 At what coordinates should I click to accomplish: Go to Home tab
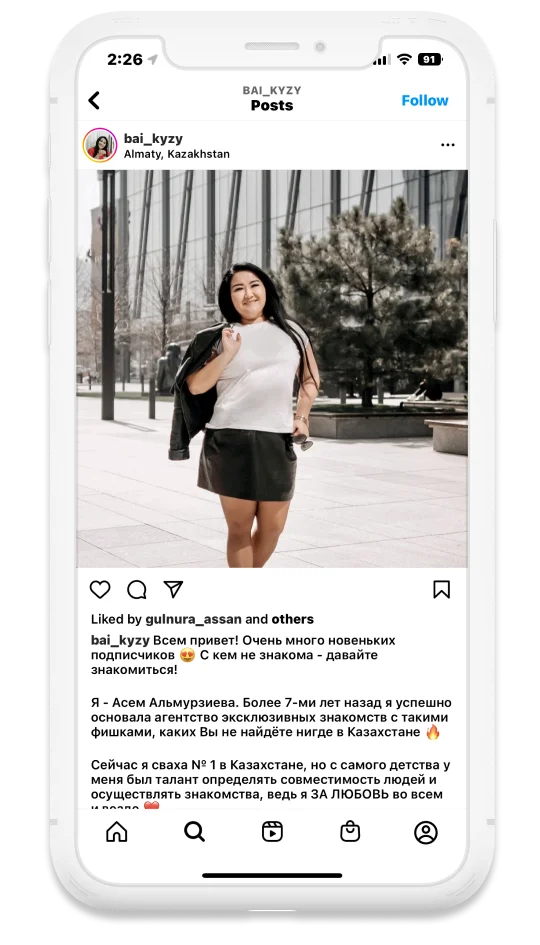(x=117, y=832)
